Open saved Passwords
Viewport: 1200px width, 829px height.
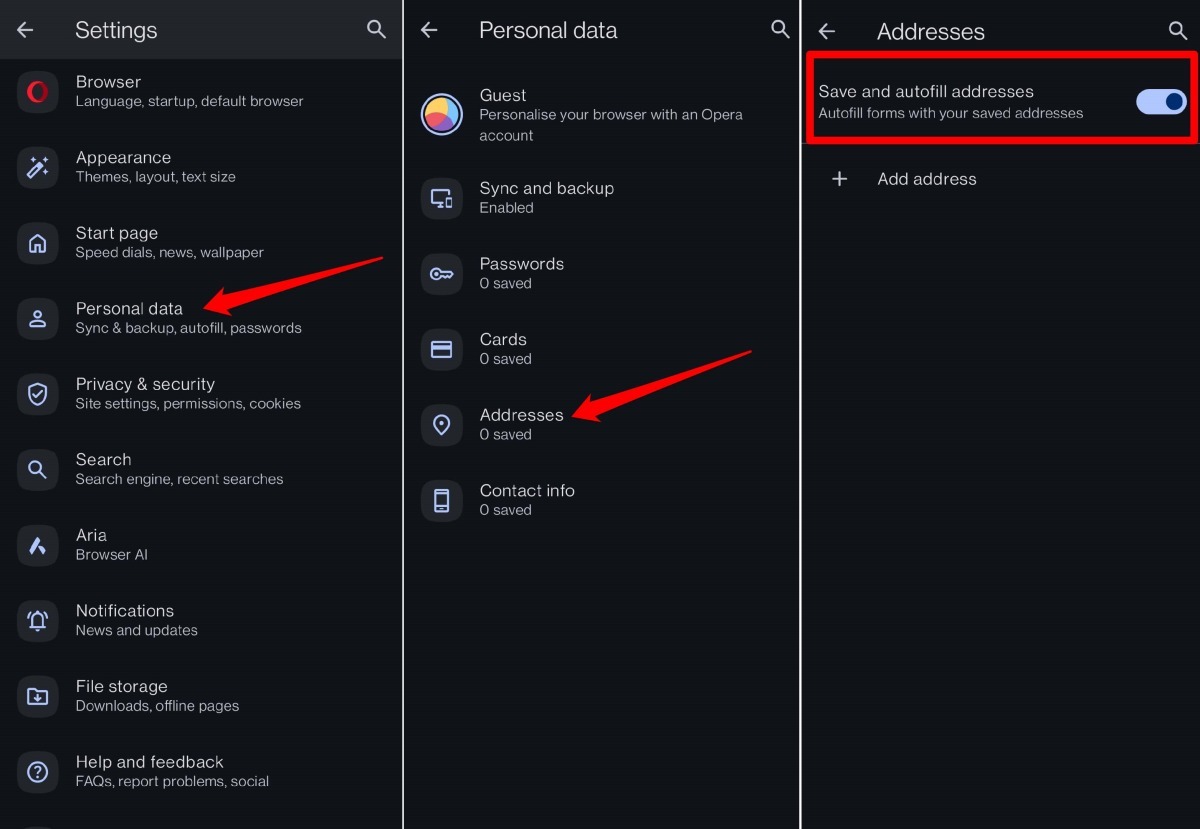602,274
